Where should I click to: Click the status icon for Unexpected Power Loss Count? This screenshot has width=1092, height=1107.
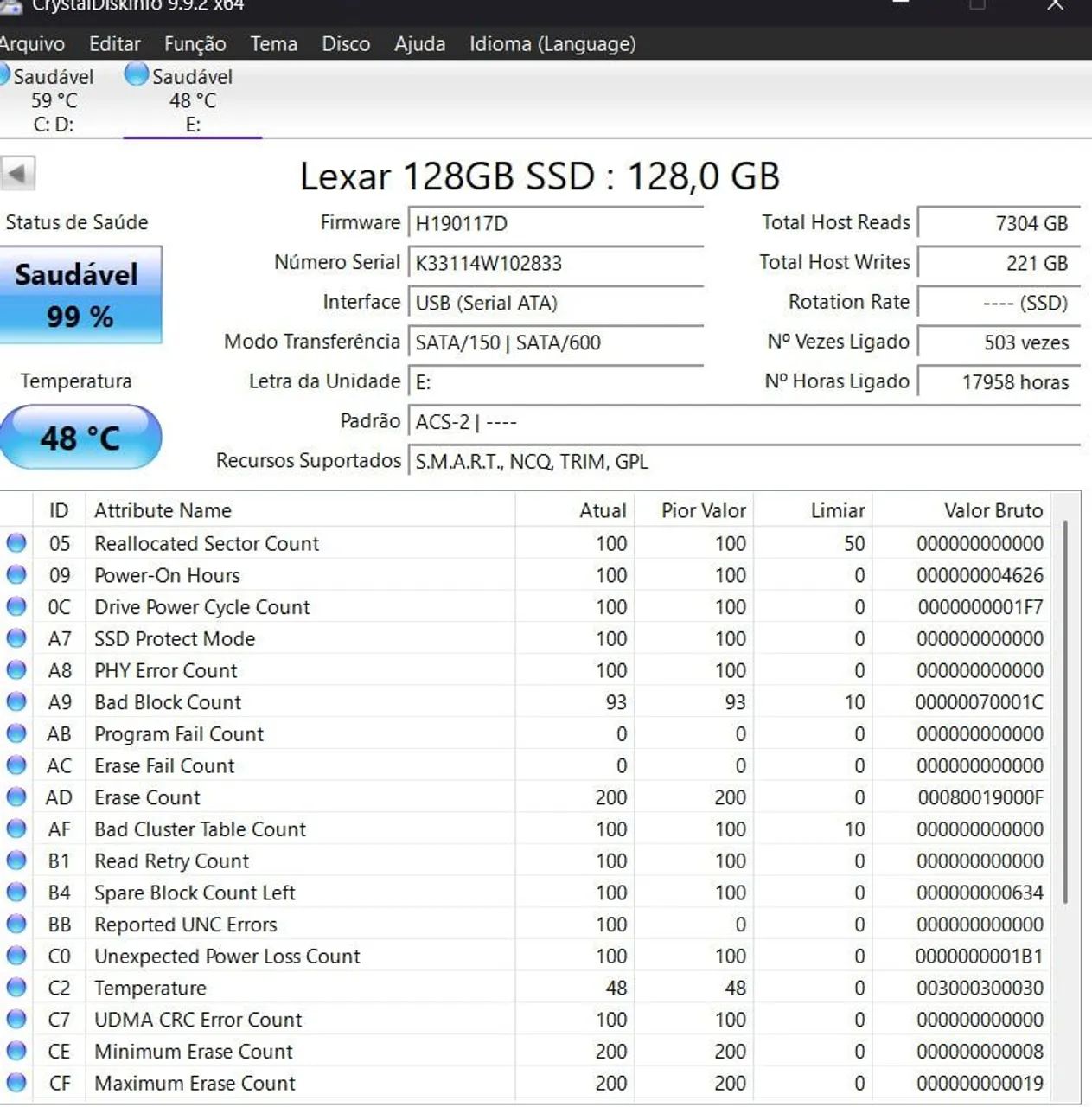(x=16, y=956)
